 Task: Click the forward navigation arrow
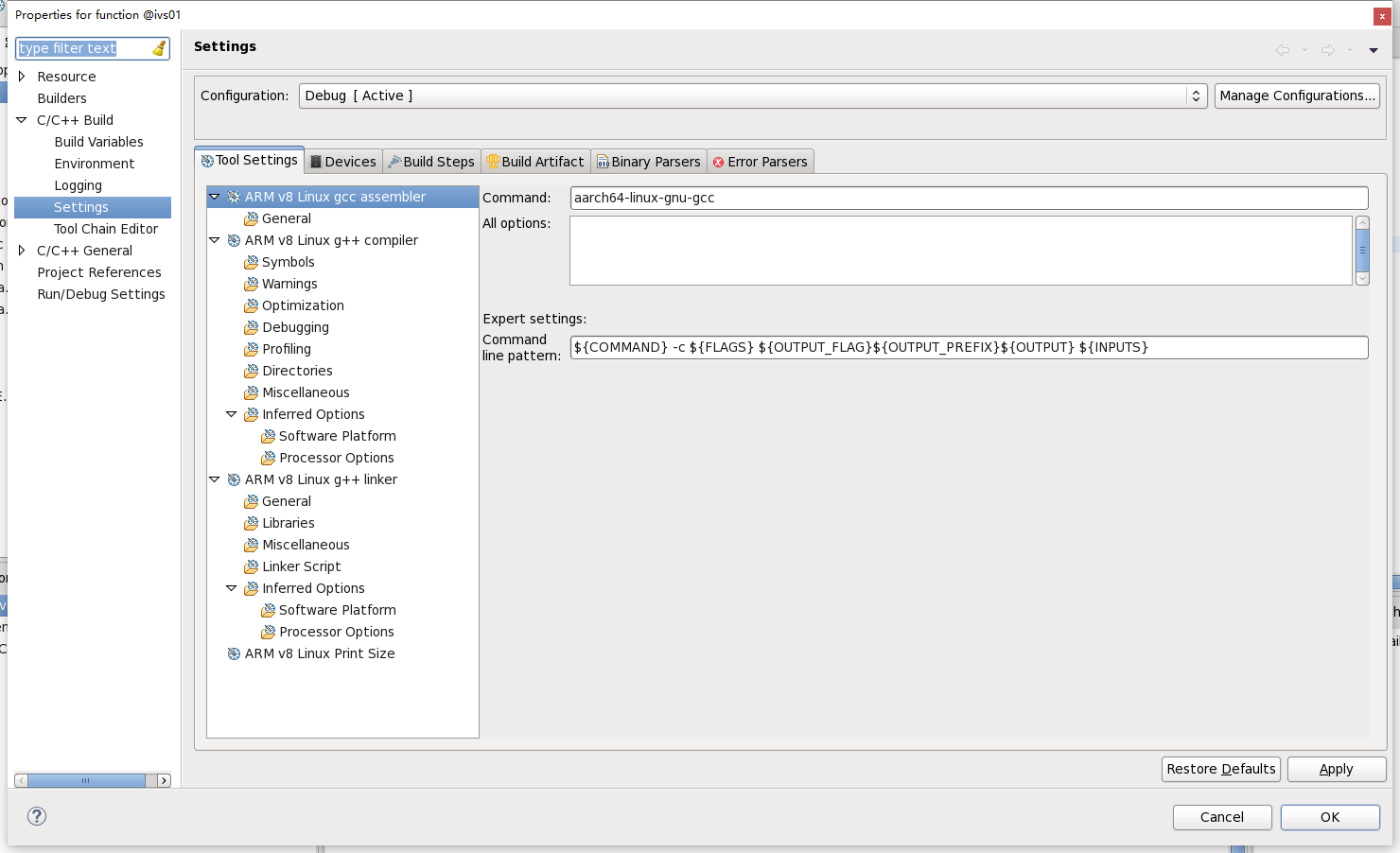[x=1328, y=50]
